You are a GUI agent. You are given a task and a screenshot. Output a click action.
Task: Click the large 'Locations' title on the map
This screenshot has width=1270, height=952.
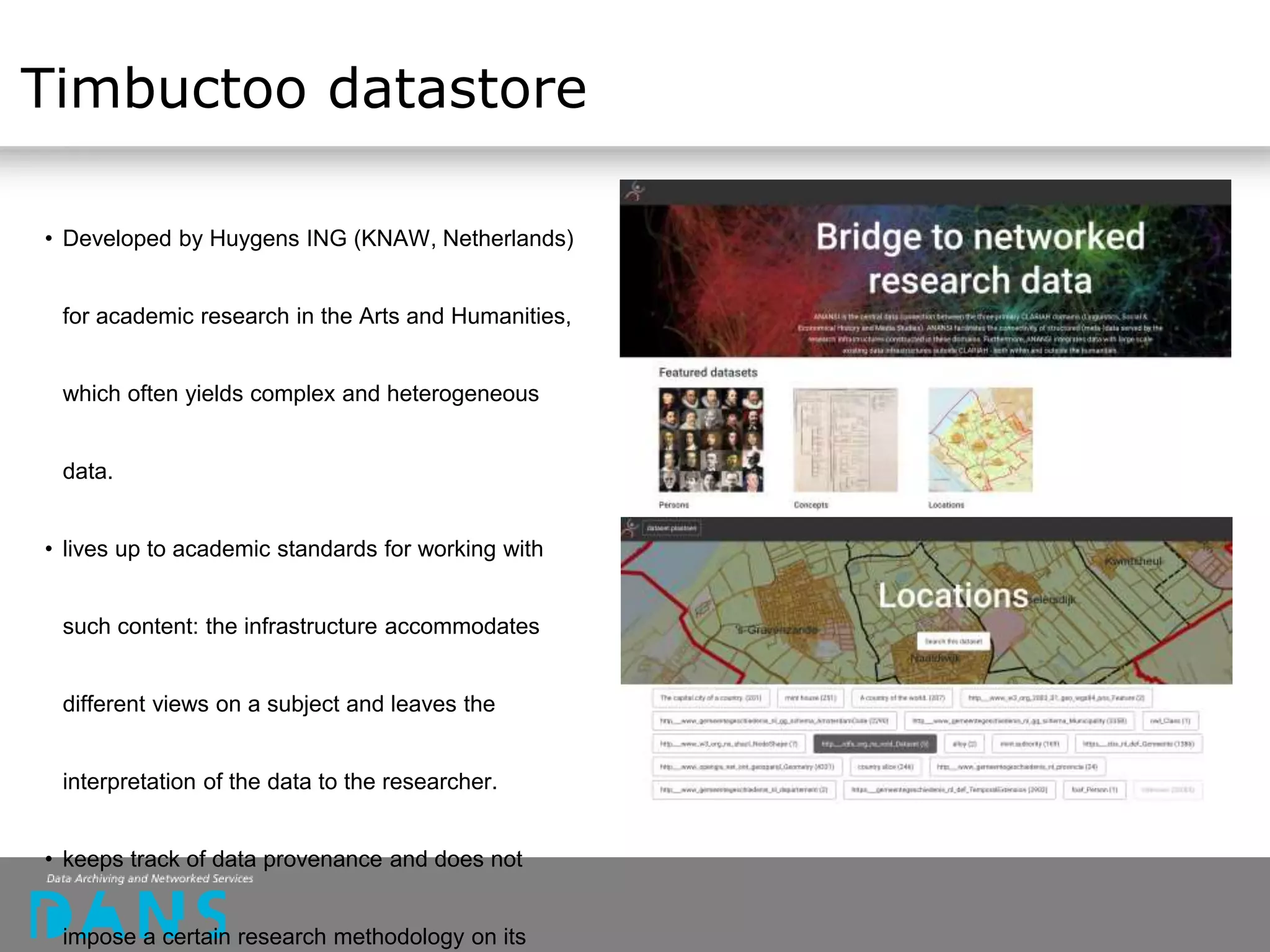pyautogui.click(x=953, y=596)
